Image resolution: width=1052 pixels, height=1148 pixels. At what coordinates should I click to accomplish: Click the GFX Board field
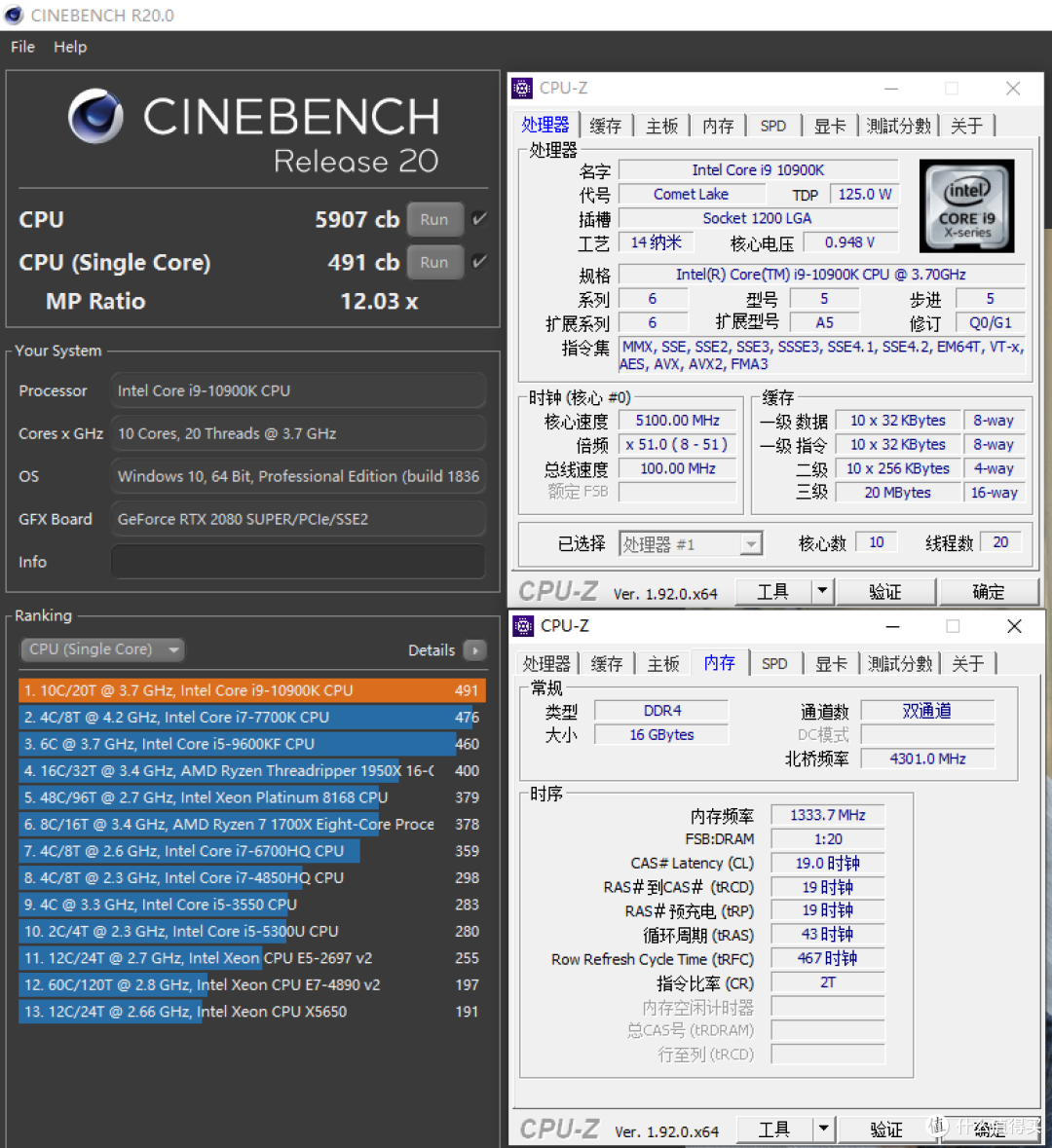[298, 519]
